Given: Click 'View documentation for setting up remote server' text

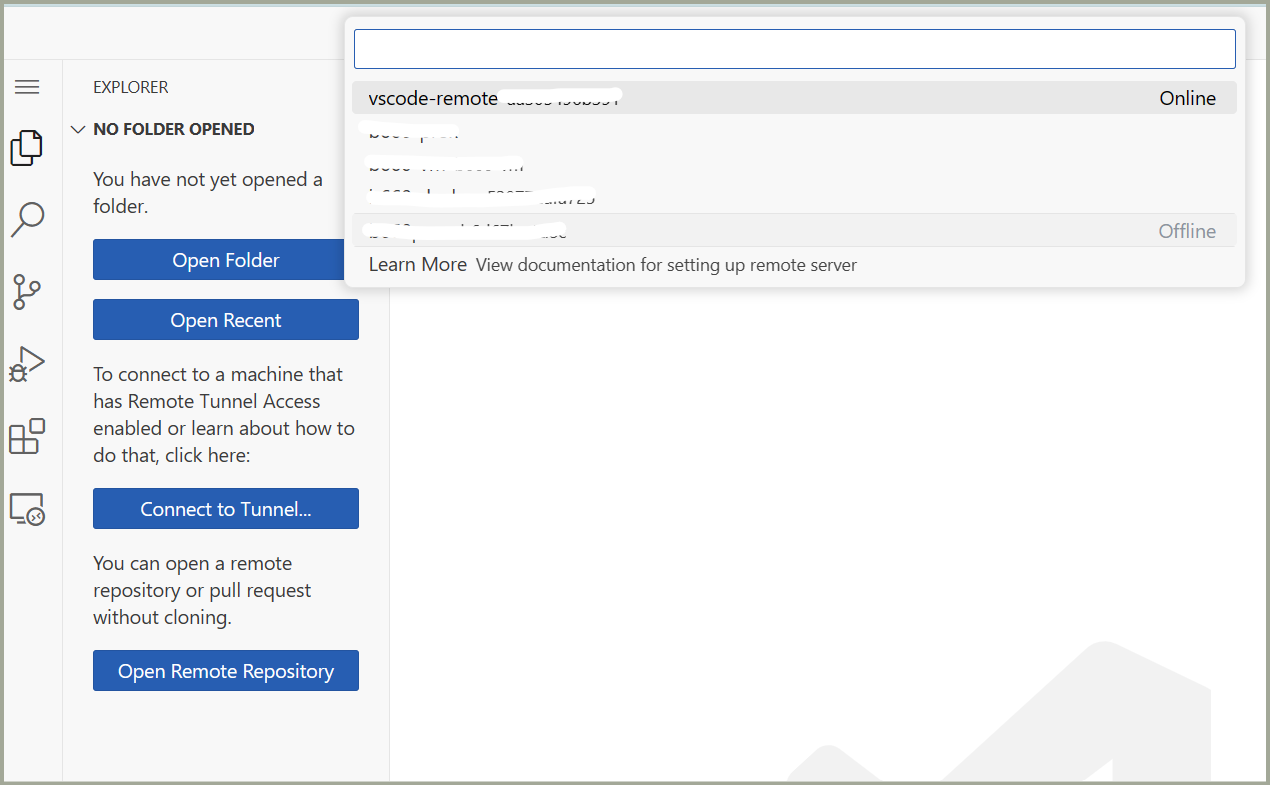Looking at the screenshot, I should [666, 265].
